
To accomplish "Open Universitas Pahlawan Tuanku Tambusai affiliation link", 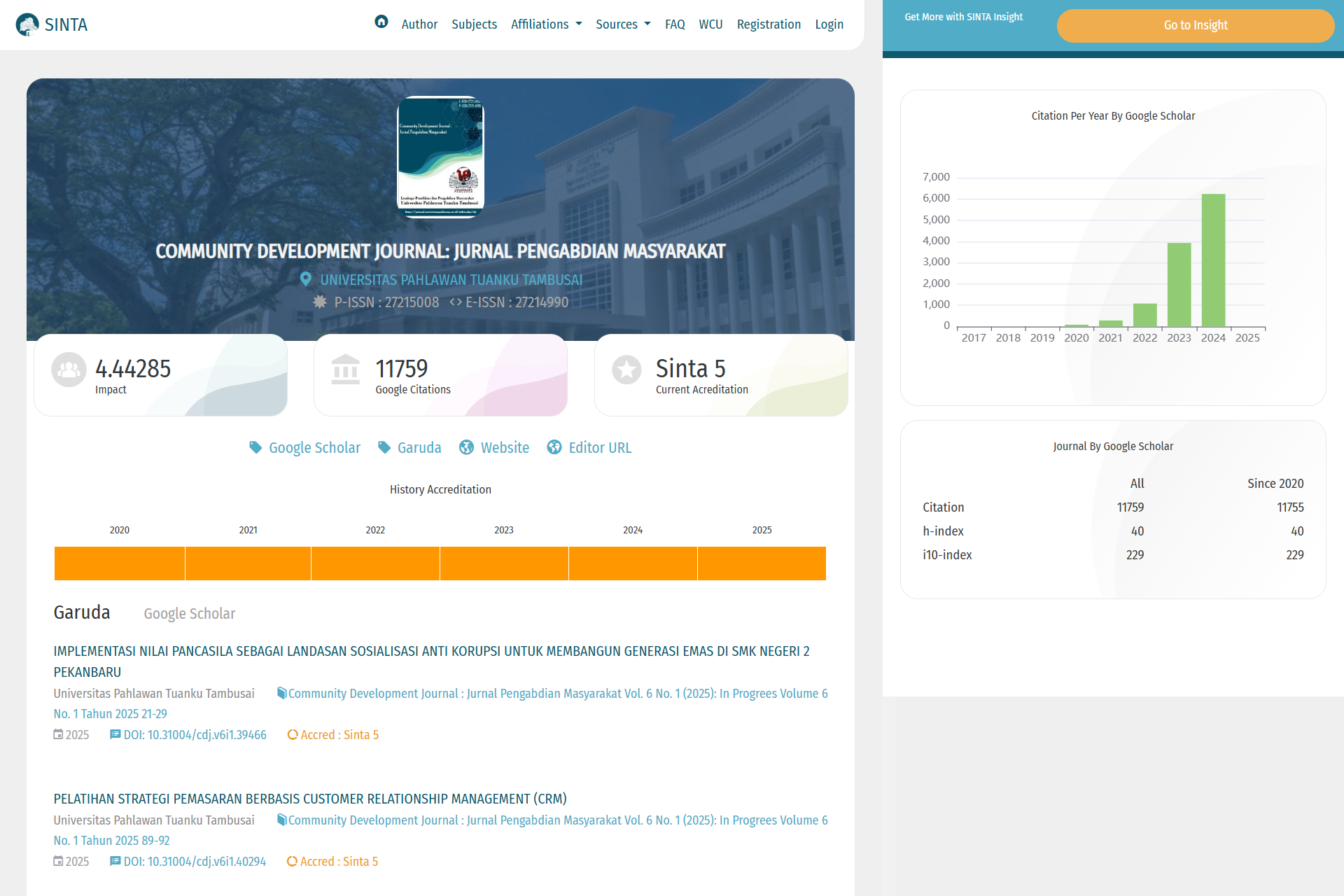I will 451,280.
